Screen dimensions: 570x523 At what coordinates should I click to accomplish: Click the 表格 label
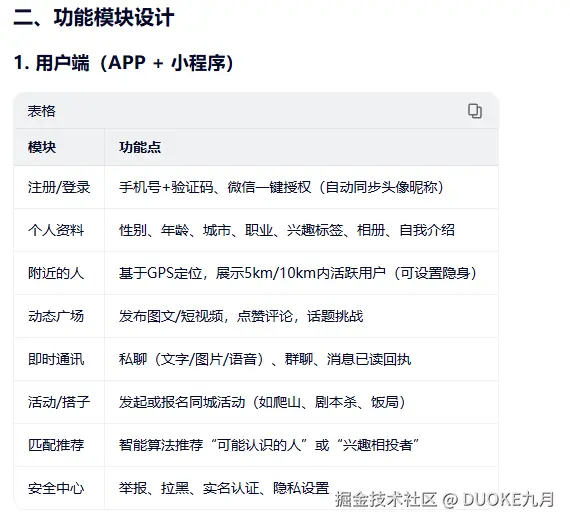41,111
